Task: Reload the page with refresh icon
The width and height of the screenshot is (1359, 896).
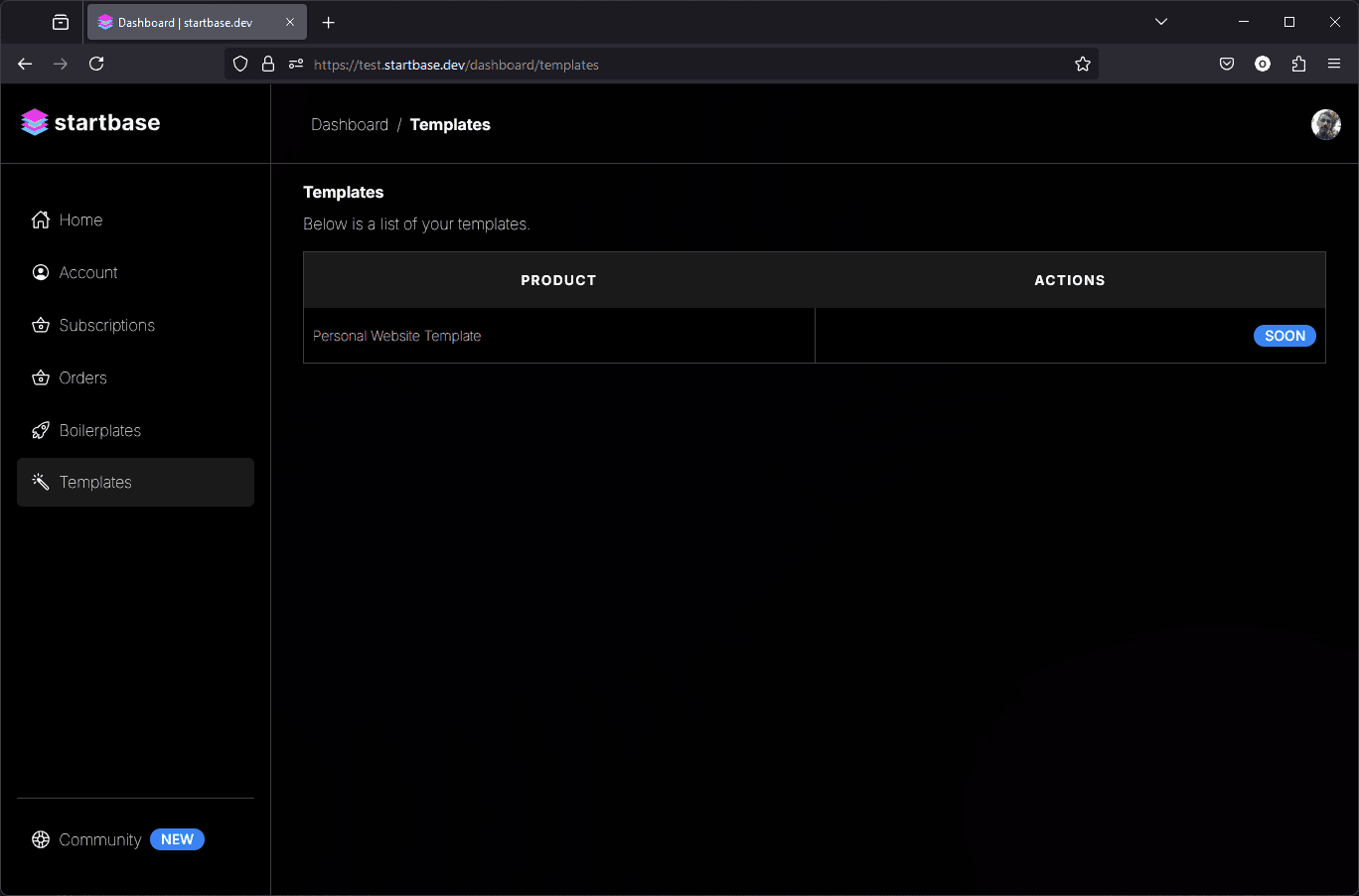Action: 96,64
